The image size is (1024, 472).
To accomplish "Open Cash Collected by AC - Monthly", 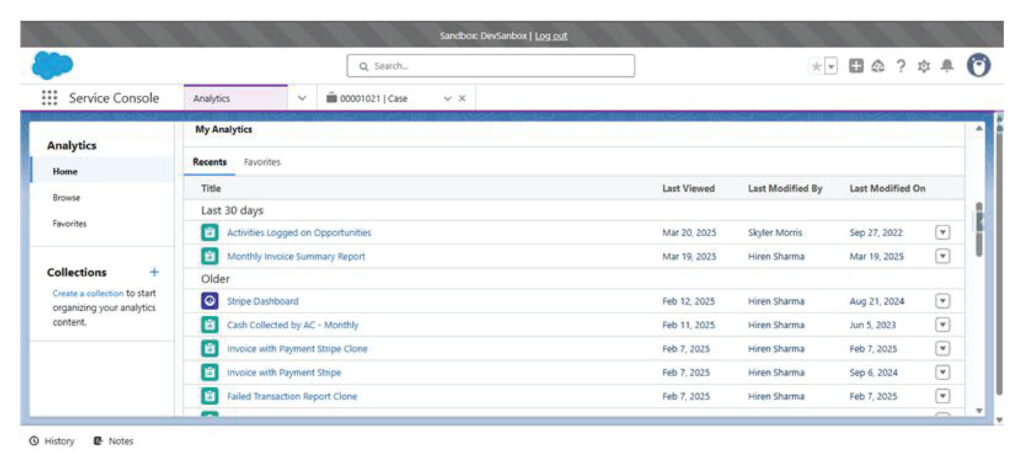I will (x=293, y=325).
